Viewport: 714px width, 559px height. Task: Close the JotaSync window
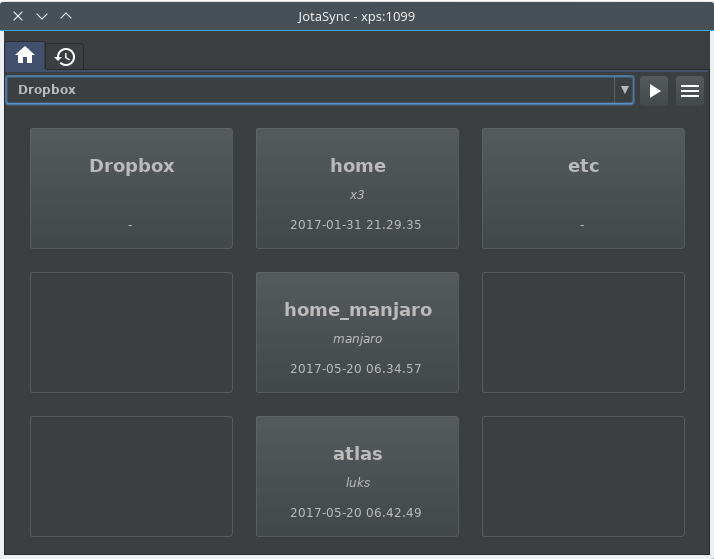pos(18,16)
